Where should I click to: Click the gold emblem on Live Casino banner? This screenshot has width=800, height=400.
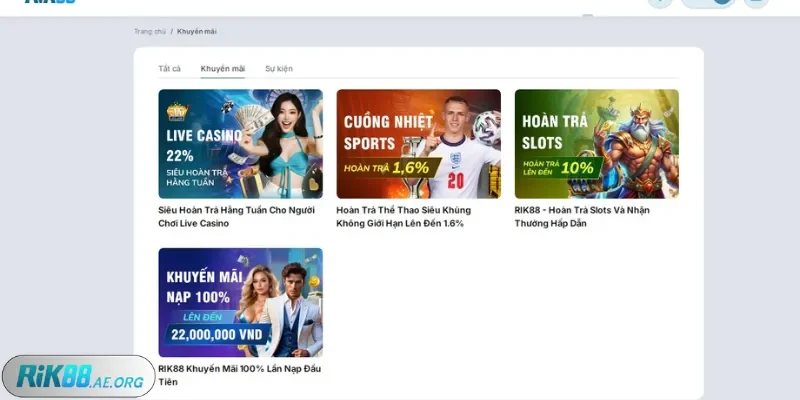click(x=177, y=109)
